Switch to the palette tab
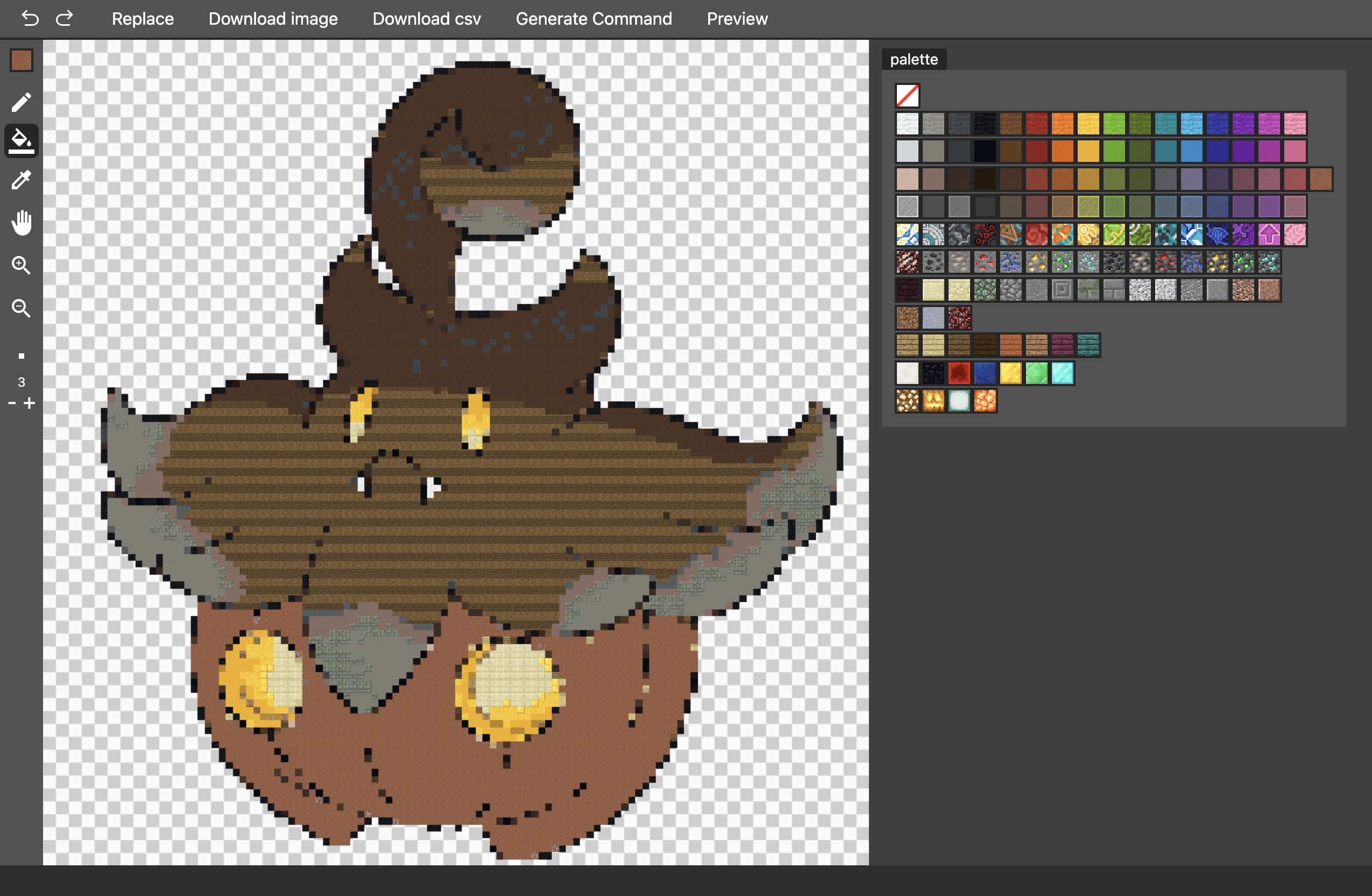Screen dimensions: 1372x896 913,59
